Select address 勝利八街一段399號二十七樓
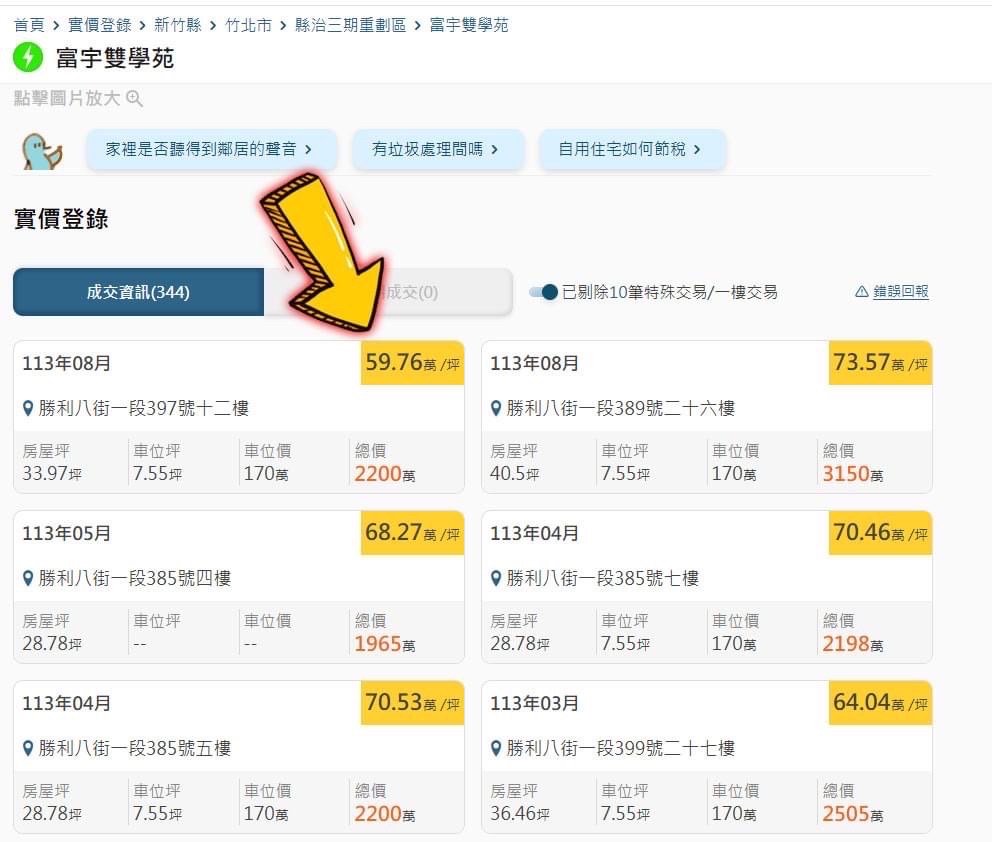The height and width of the screenshot is (842, 992). coord(621,748)
